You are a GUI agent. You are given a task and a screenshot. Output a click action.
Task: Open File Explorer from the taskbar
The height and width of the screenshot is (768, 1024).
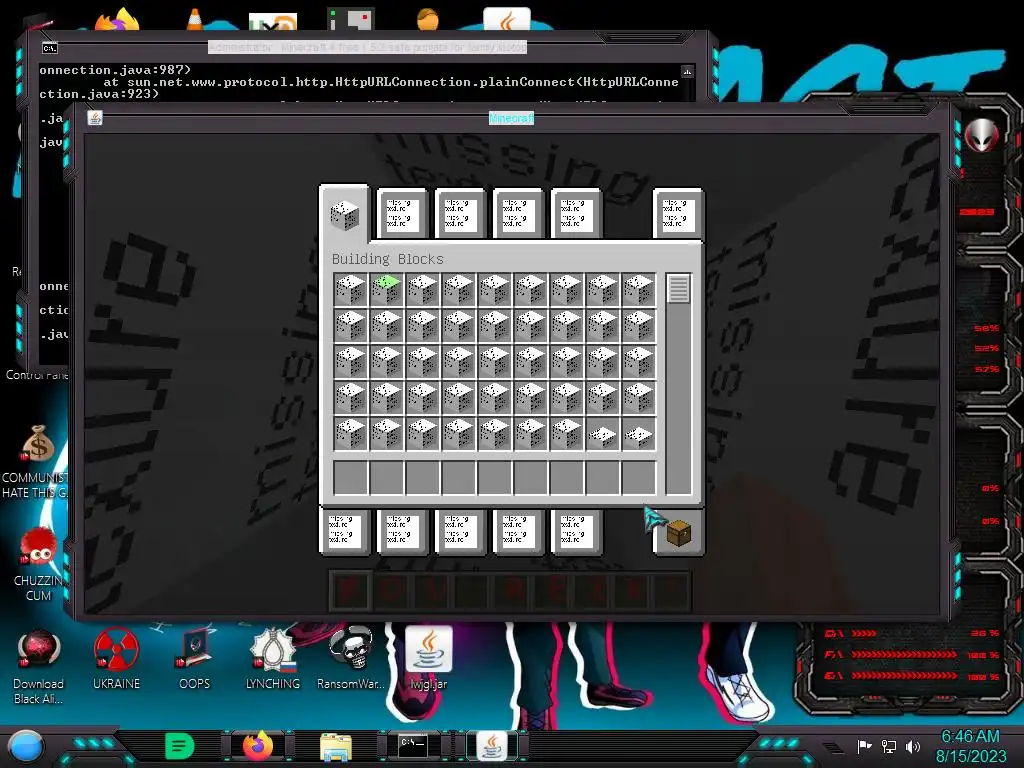click(336, 746)
